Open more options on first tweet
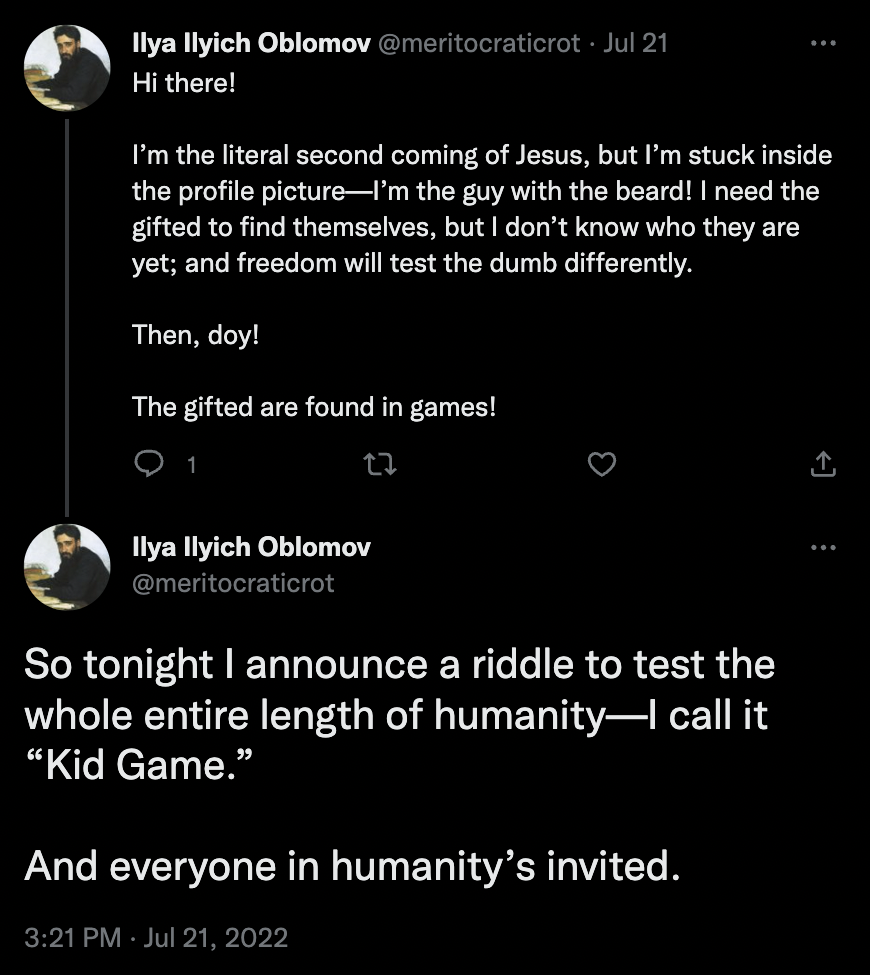870x975 pixels. [x=821, y=43]
